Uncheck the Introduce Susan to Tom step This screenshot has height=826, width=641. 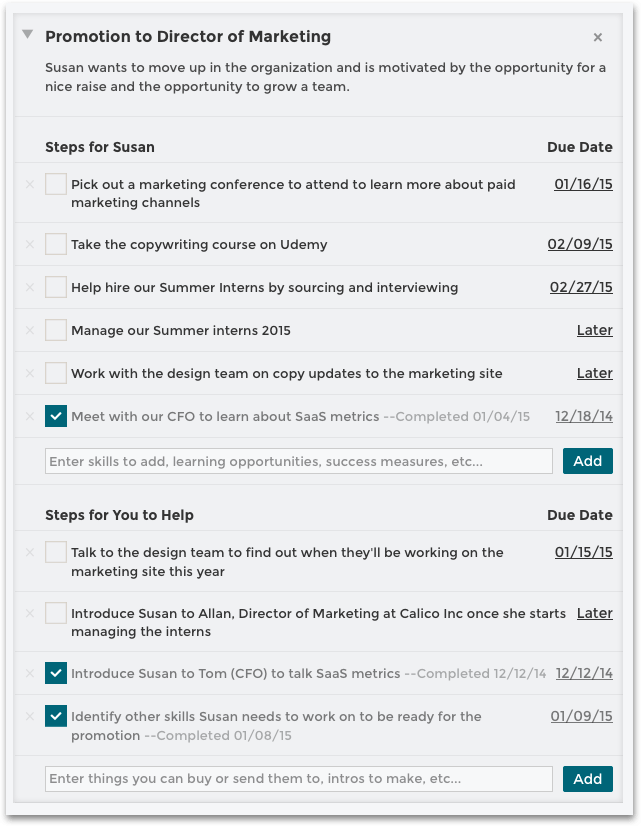[x=56, y=673]
